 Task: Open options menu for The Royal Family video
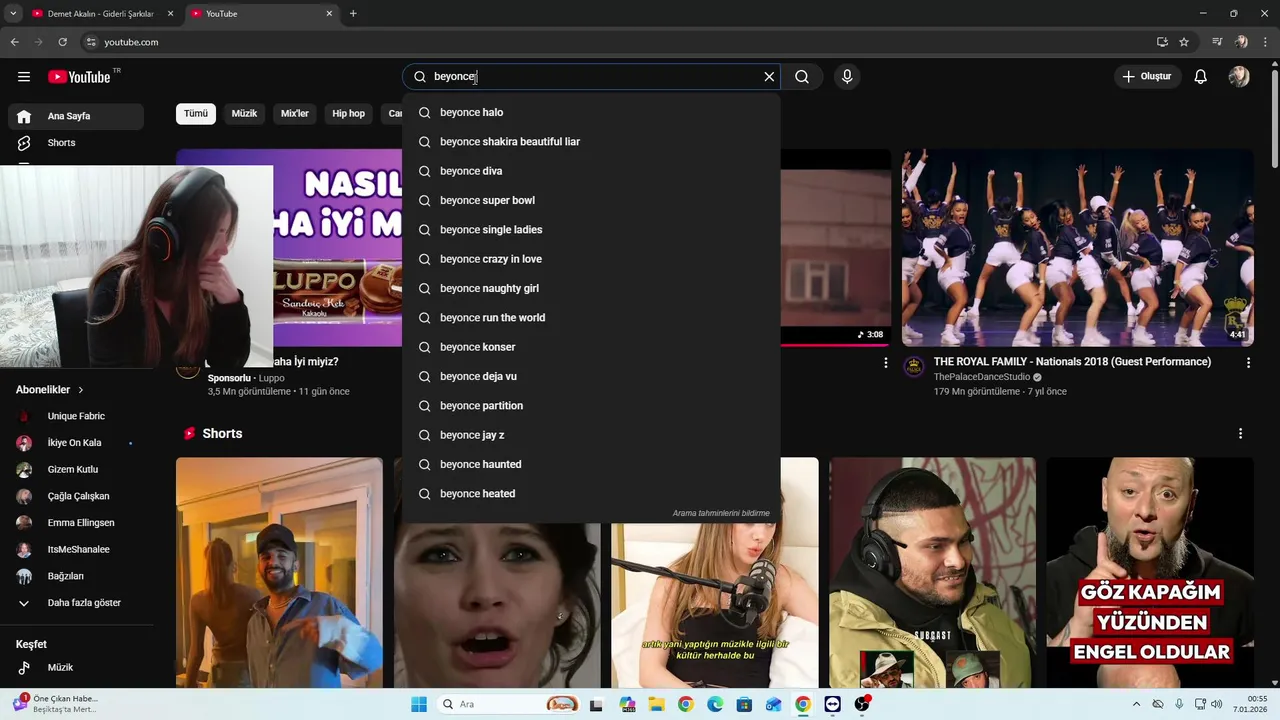1247,363
